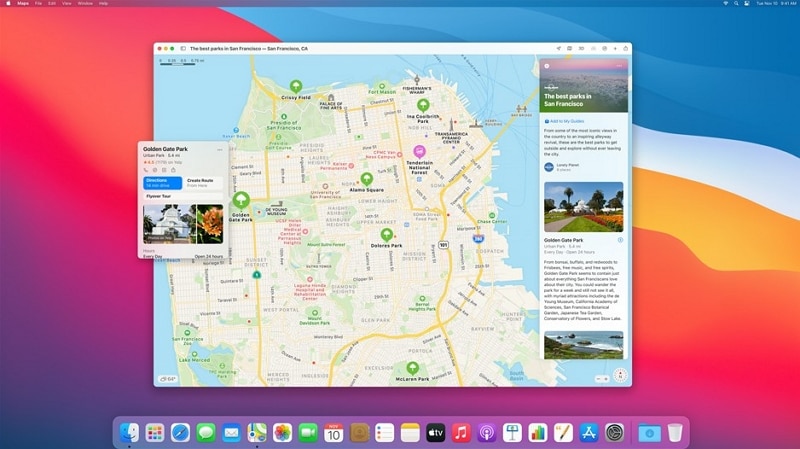
Task: Click the Share icon in the Maps toolbar
Action: 626,48
